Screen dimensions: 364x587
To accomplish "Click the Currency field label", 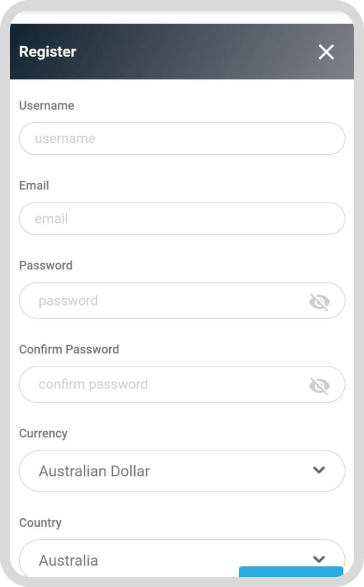I will [43, 434].
